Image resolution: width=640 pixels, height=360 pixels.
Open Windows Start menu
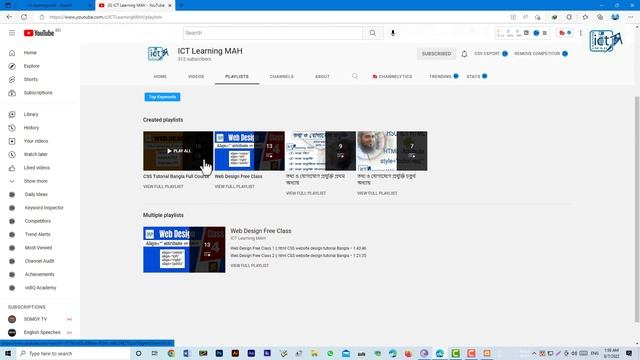click(x=8, y=353)
